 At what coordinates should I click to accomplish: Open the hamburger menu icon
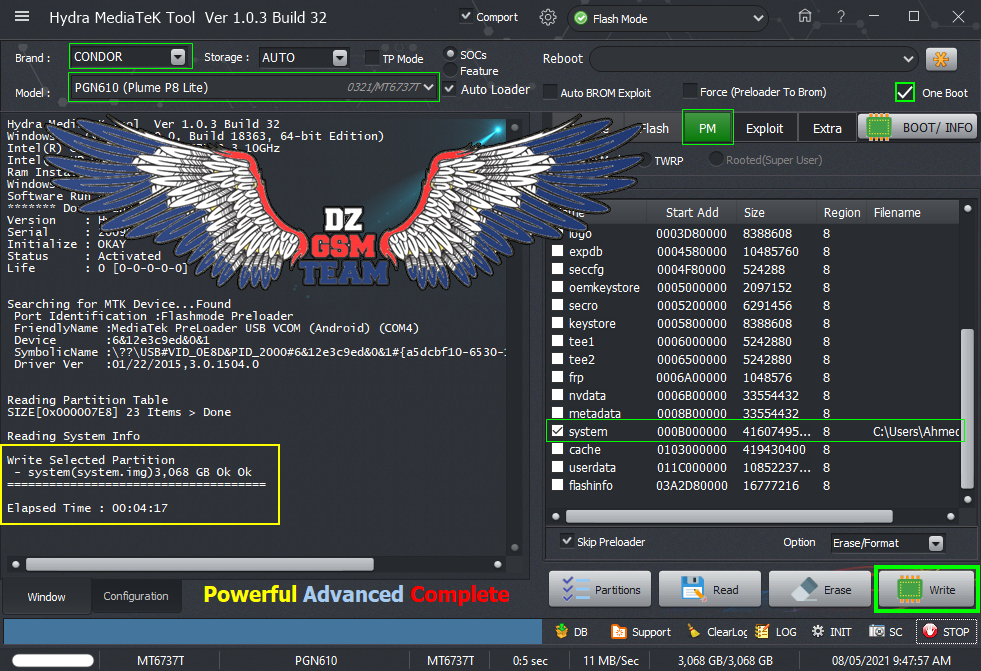(x=22, y=17)
